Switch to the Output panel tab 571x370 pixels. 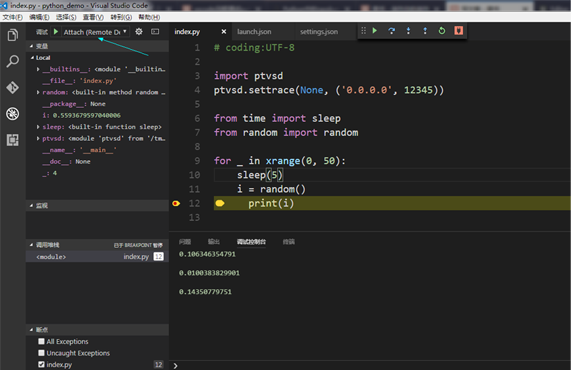pyautogui.click(x=214, y=242)
